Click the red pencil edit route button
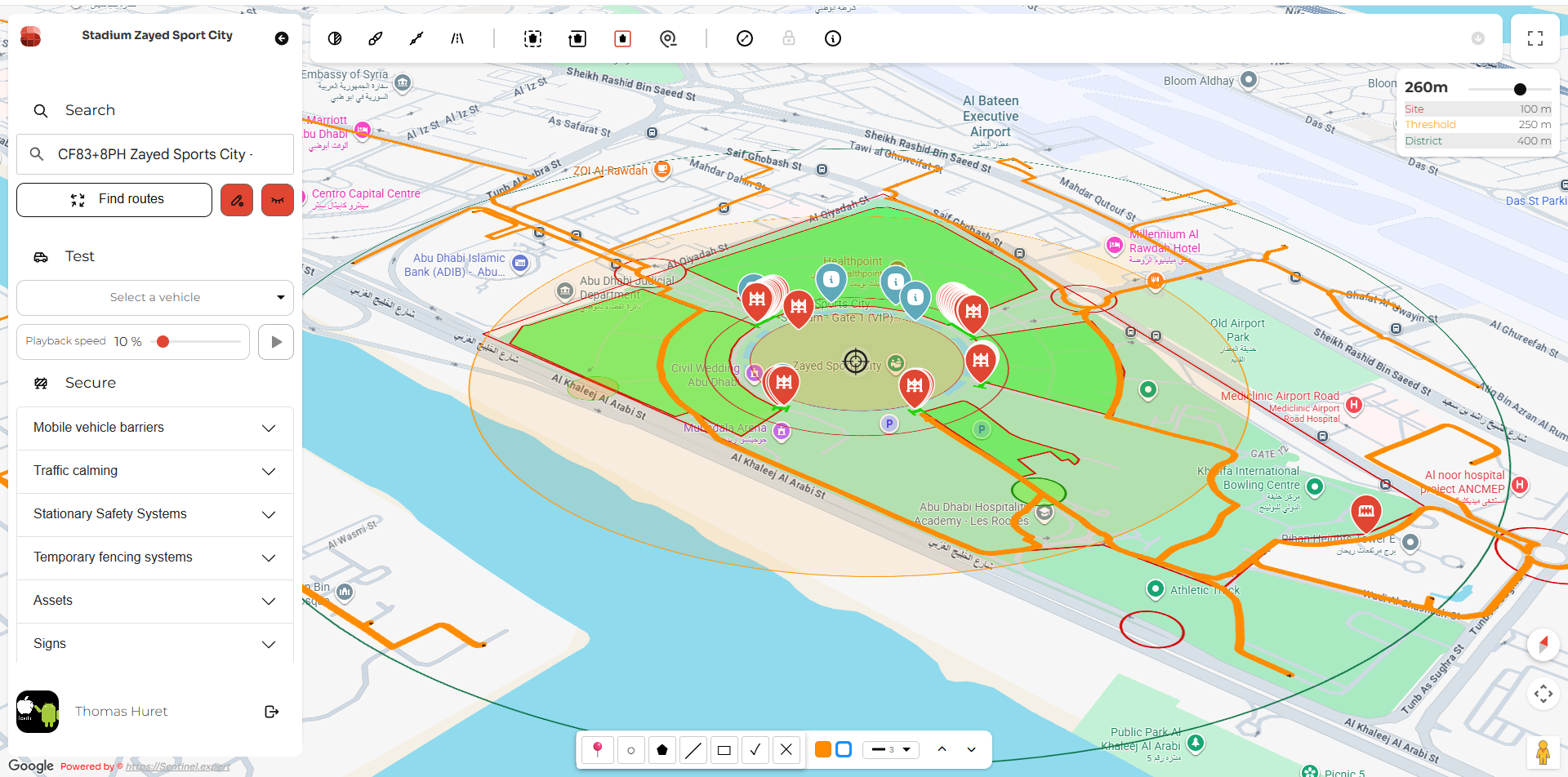This screenshot has width=1568, height=777. coord(237,200)
